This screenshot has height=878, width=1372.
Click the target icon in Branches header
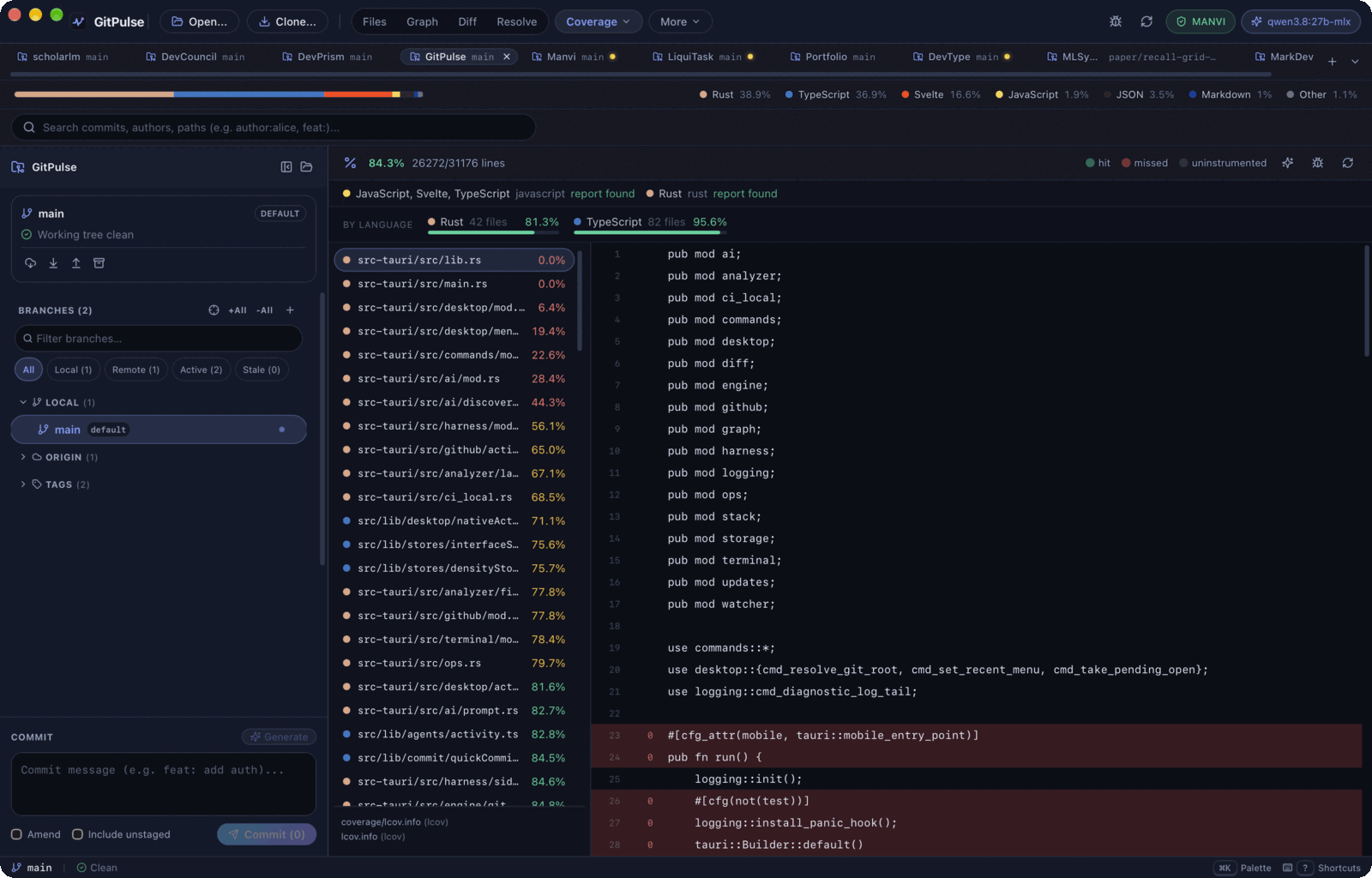pos(214,310)
